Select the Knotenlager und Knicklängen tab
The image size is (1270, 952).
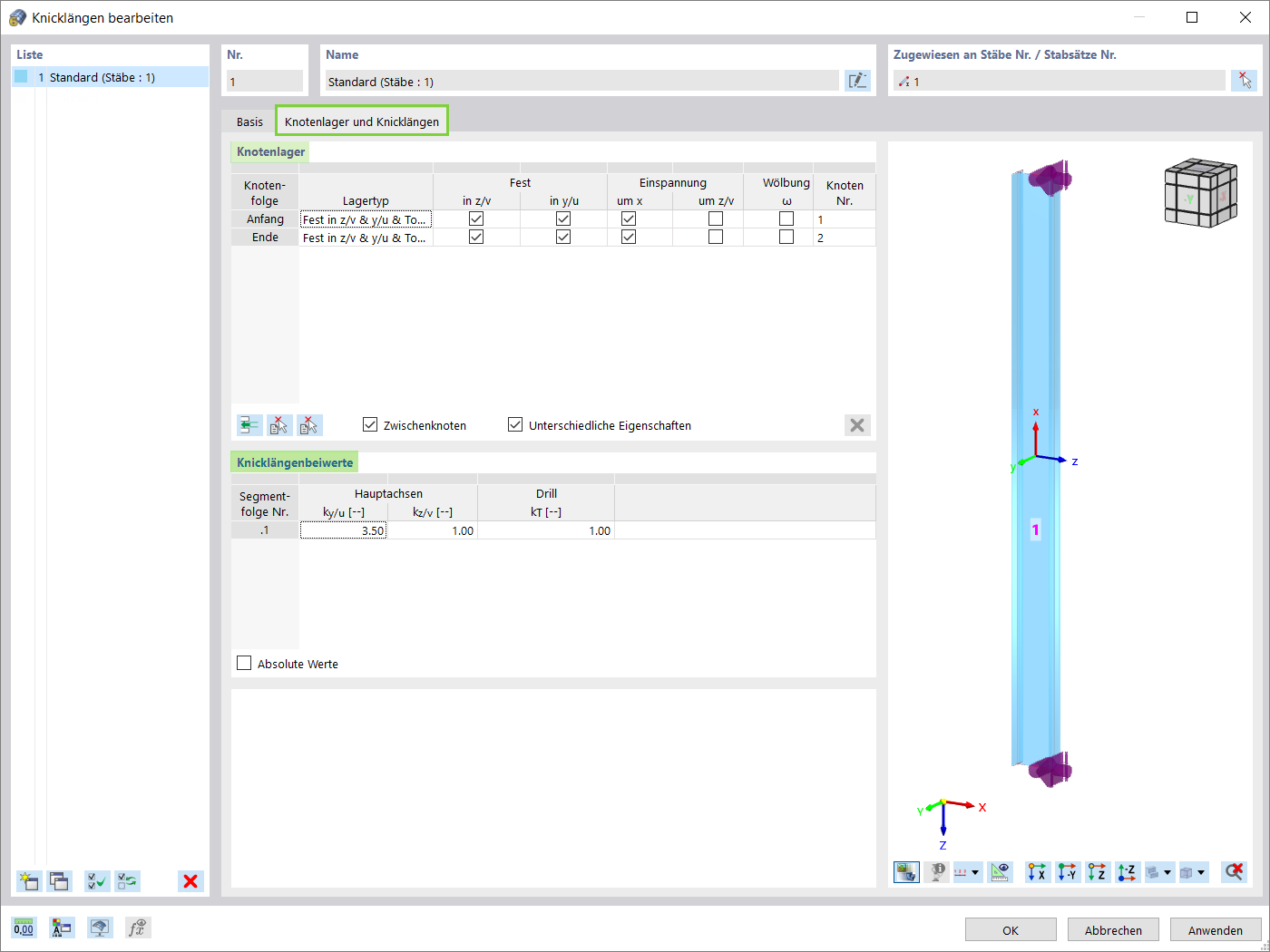[x=362, y=121]
